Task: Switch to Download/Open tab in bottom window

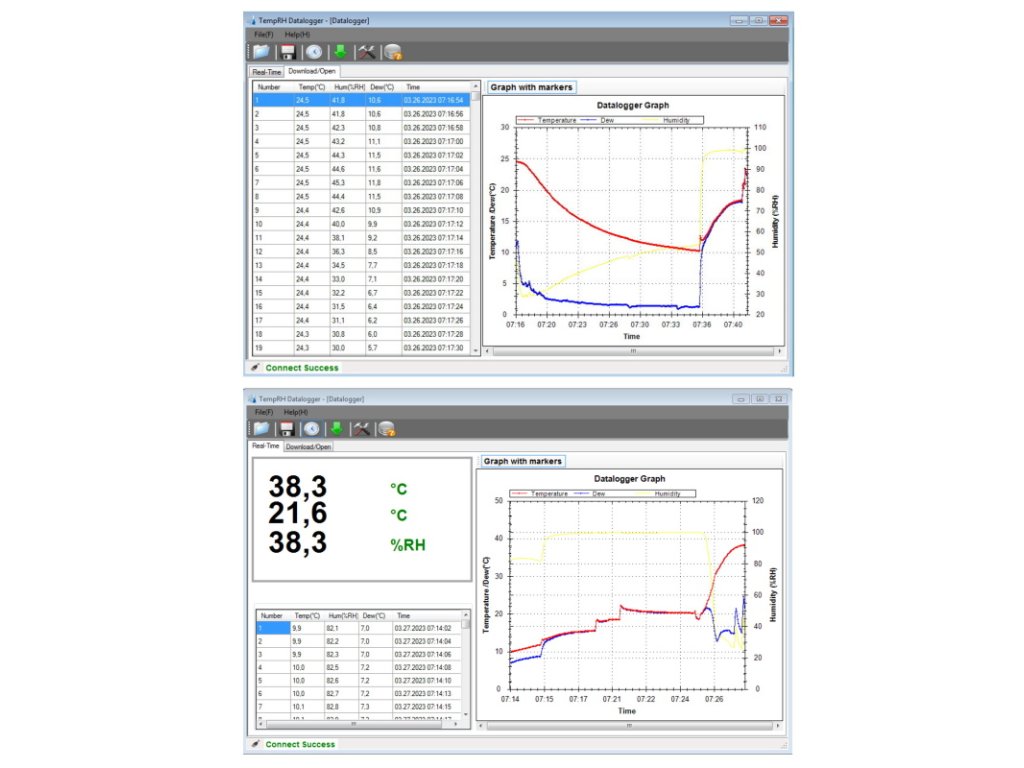Action: [x=308, y=447]
